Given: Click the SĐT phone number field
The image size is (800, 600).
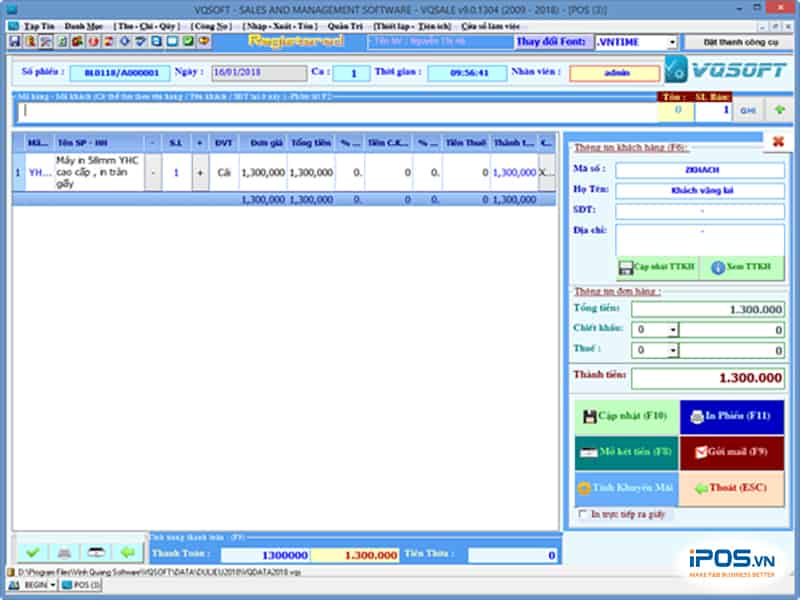Looking at the screenshot, I should tap(699, 211).
